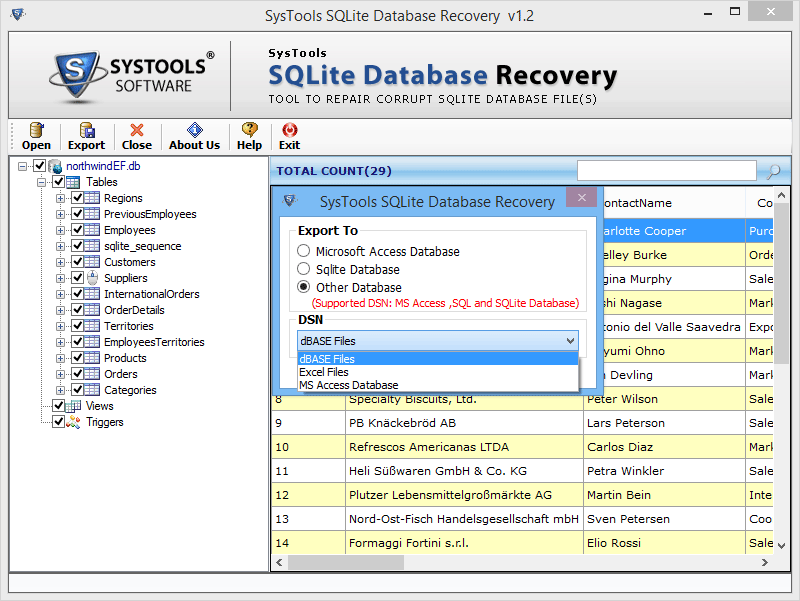Click the sqlite_sequence table icon
Image resolution: width=800 pixels, height=601 pixels.
[92, 246]
